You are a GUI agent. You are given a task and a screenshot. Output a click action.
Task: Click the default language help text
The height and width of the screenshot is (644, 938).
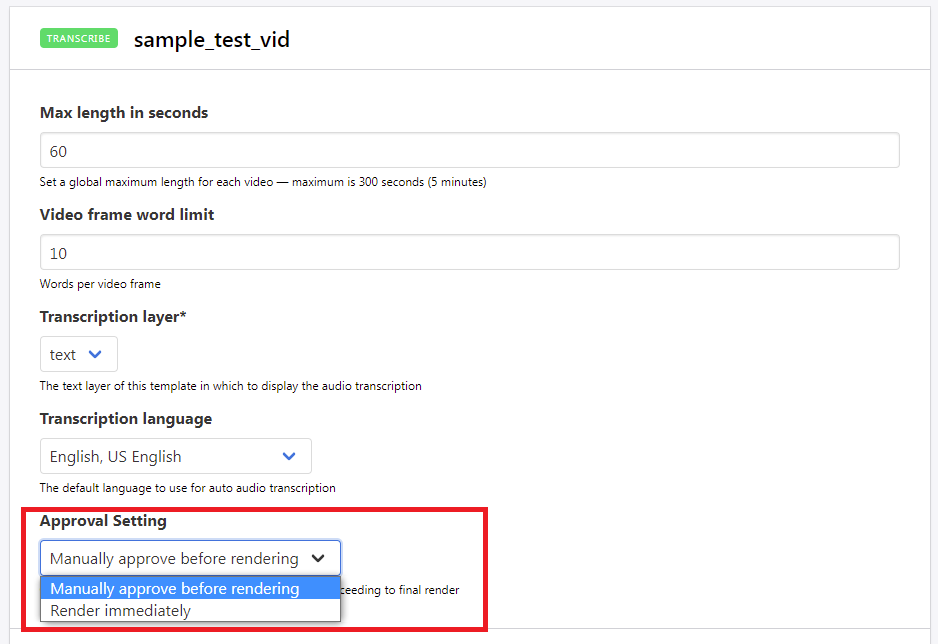click(187, 488)
